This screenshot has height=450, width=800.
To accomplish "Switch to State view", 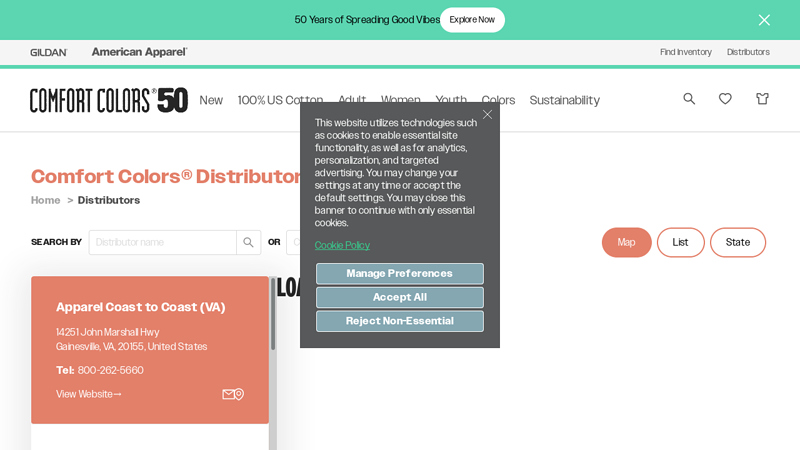I will pyautogui.click(x=737, y=242).
